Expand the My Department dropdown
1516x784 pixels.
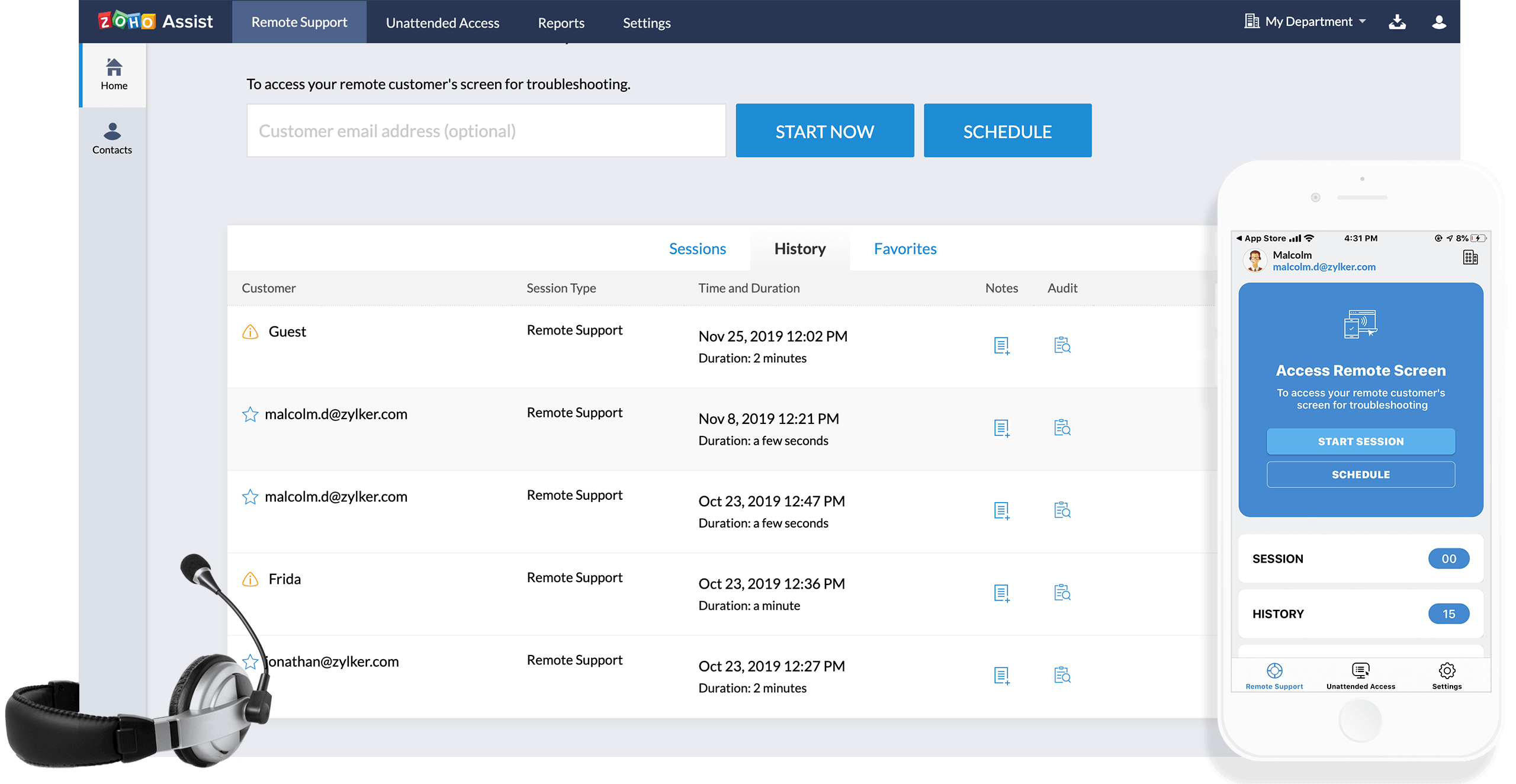click(1306, 22)
